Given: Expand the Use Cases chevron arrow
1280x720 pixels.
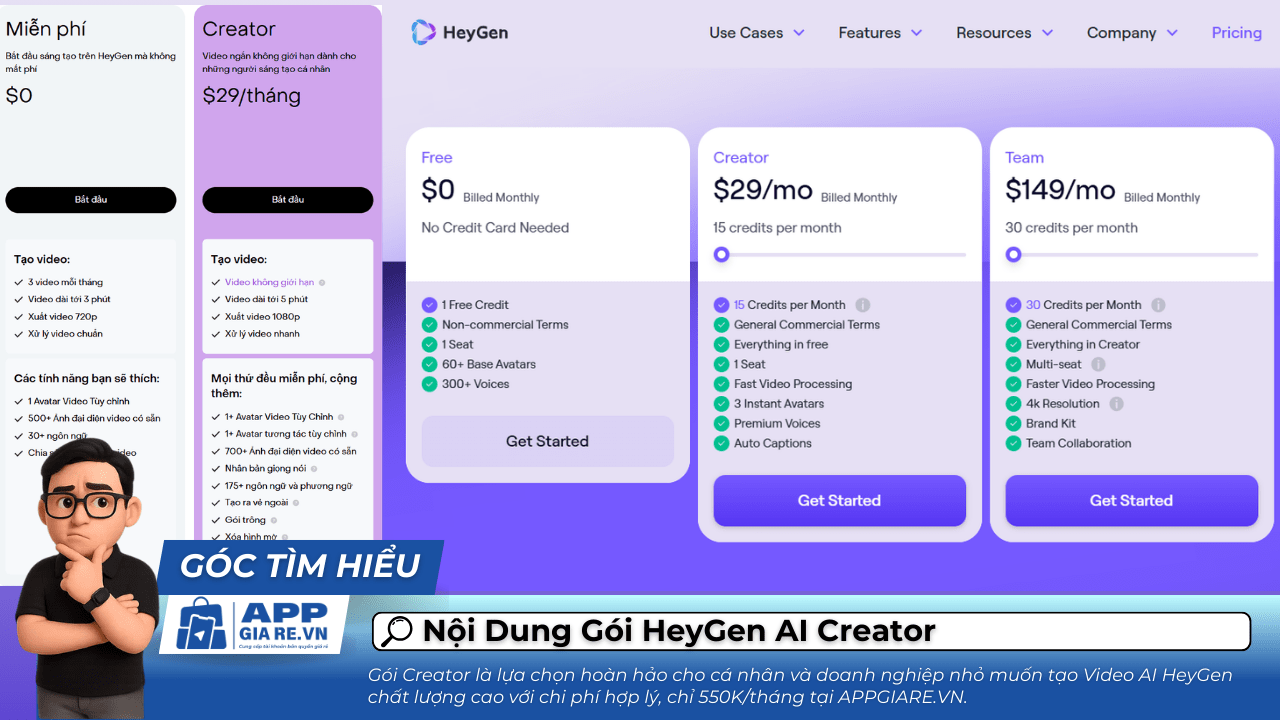Looking at the screenshot, I should coord(799,33).
